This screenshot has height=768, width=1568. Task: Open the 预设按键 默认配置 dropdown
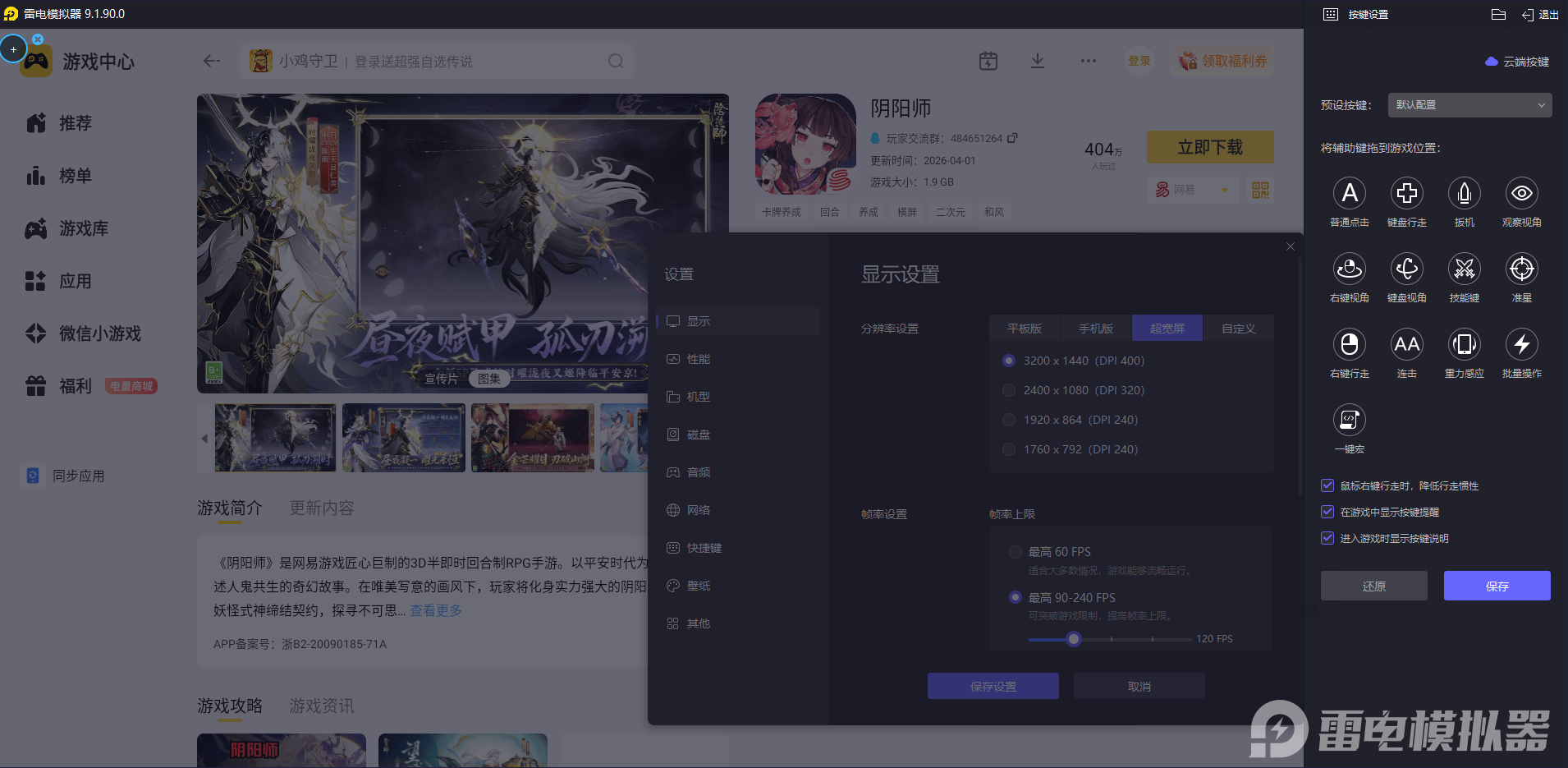pyautogui.click(x=1469, y=105)
